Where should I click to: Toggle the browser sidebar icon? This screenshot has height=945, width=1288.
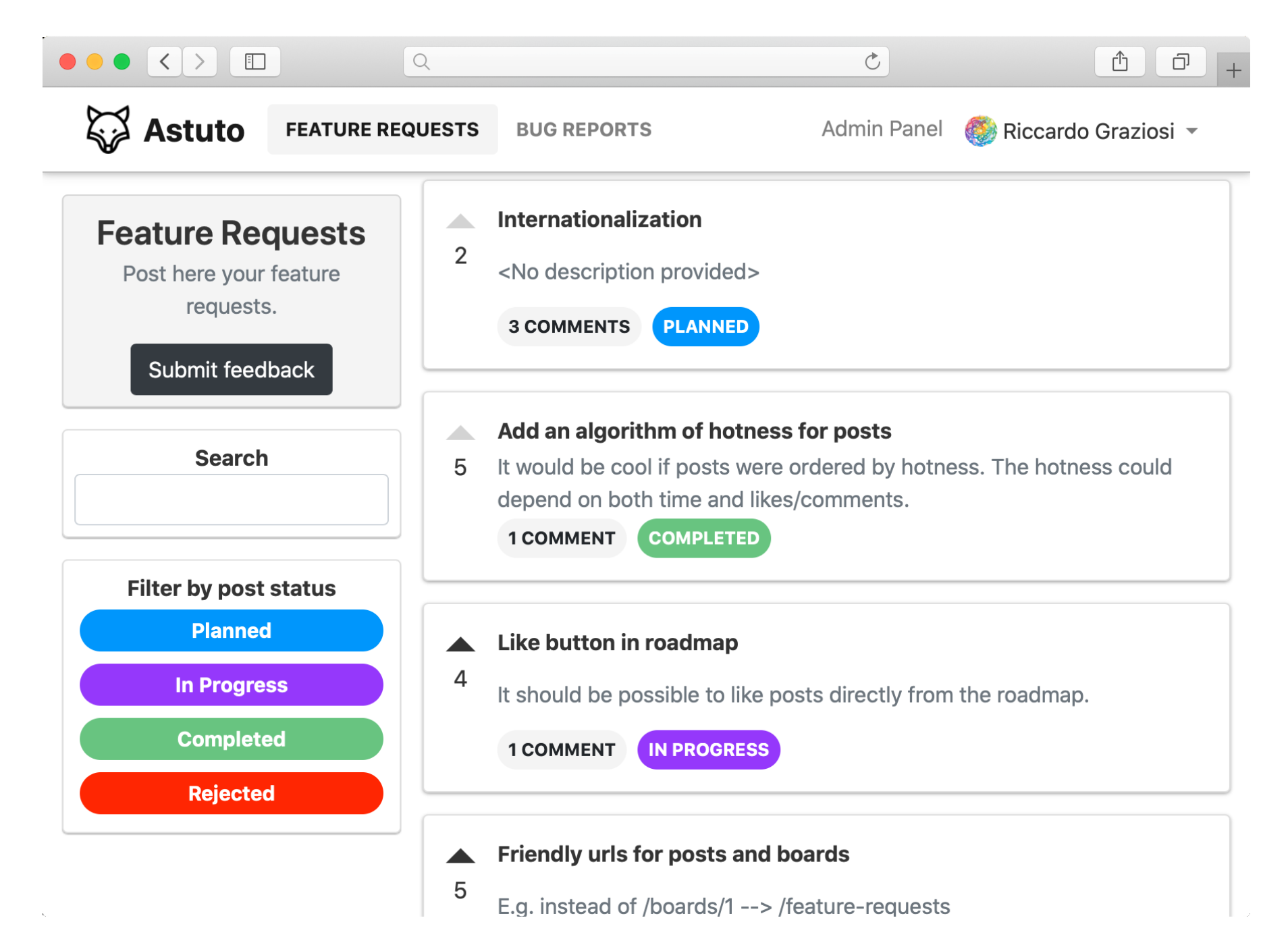(254, 62)
